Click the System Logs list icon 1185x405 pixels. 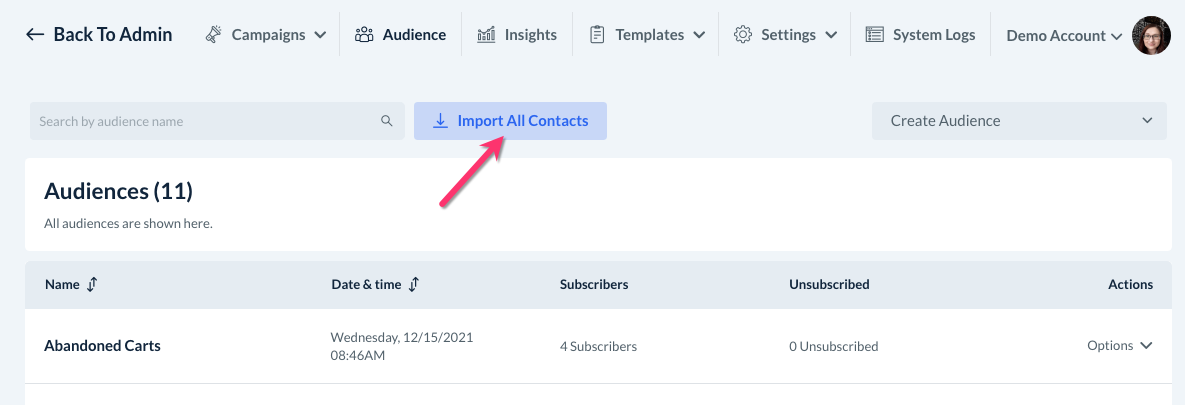(x=874, y=35)
